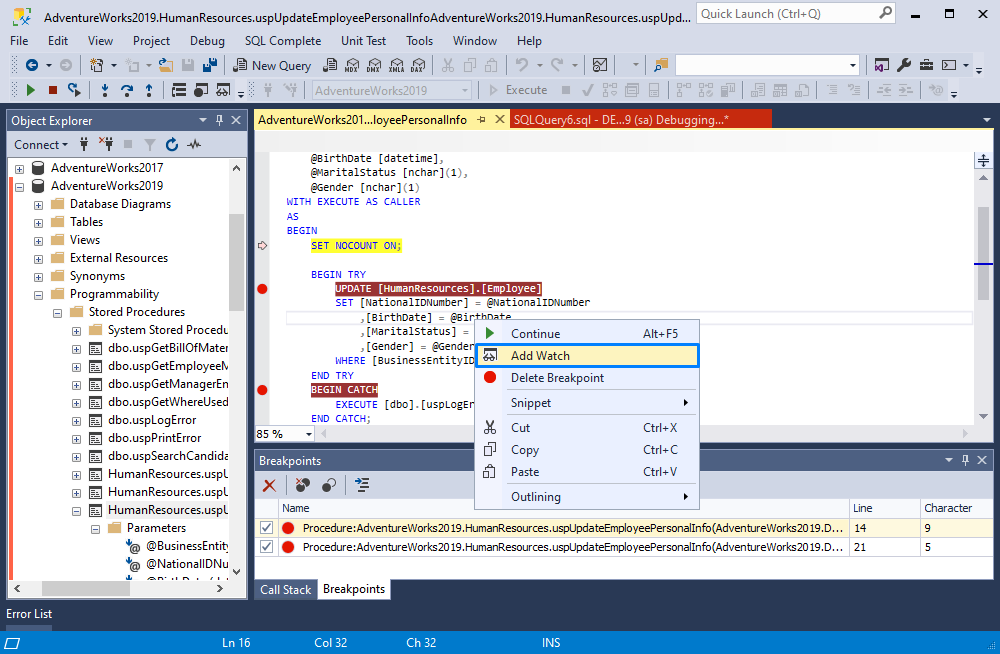Open the Outlining submenu

[587, 496]
